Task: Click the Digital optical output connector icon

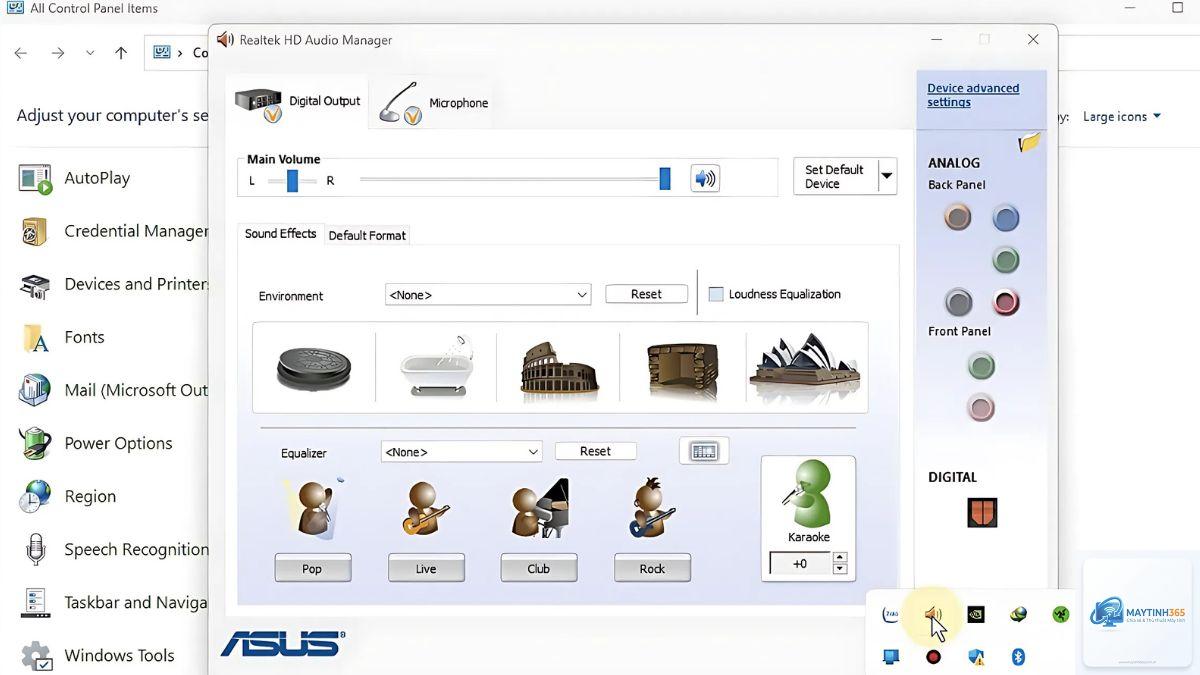Action: pos(982,513)
